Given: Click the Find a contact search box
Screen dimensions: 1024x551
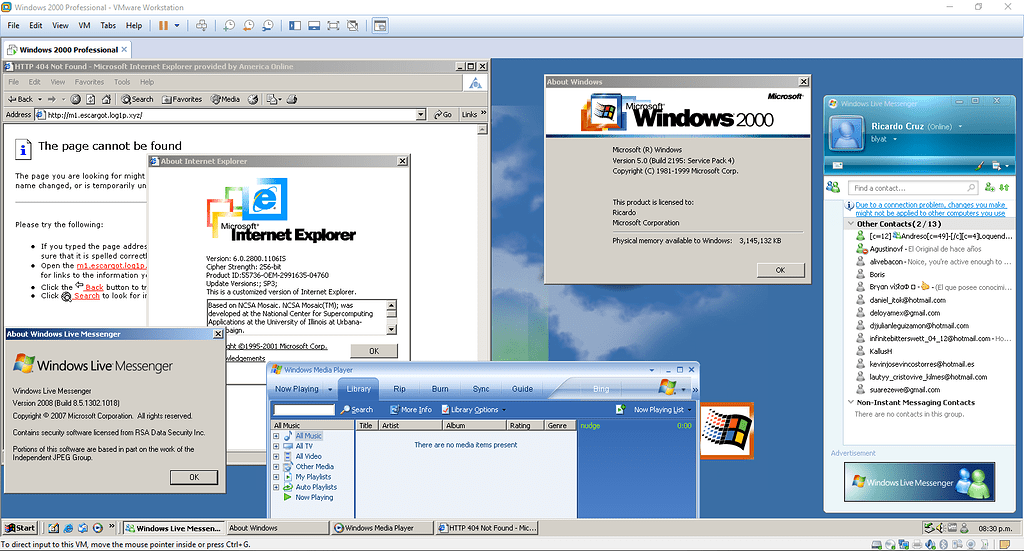Looking at the screenshot, I should point(912,188).
